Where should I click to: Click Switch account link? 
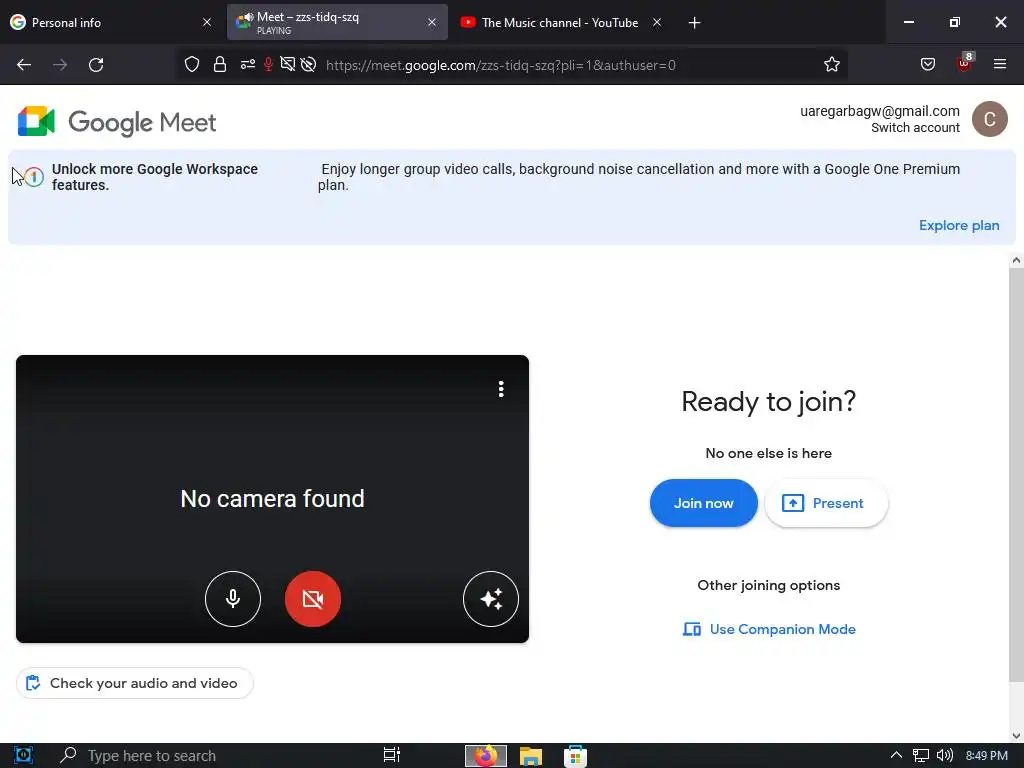pyautogui.click(x=915, y=128)
